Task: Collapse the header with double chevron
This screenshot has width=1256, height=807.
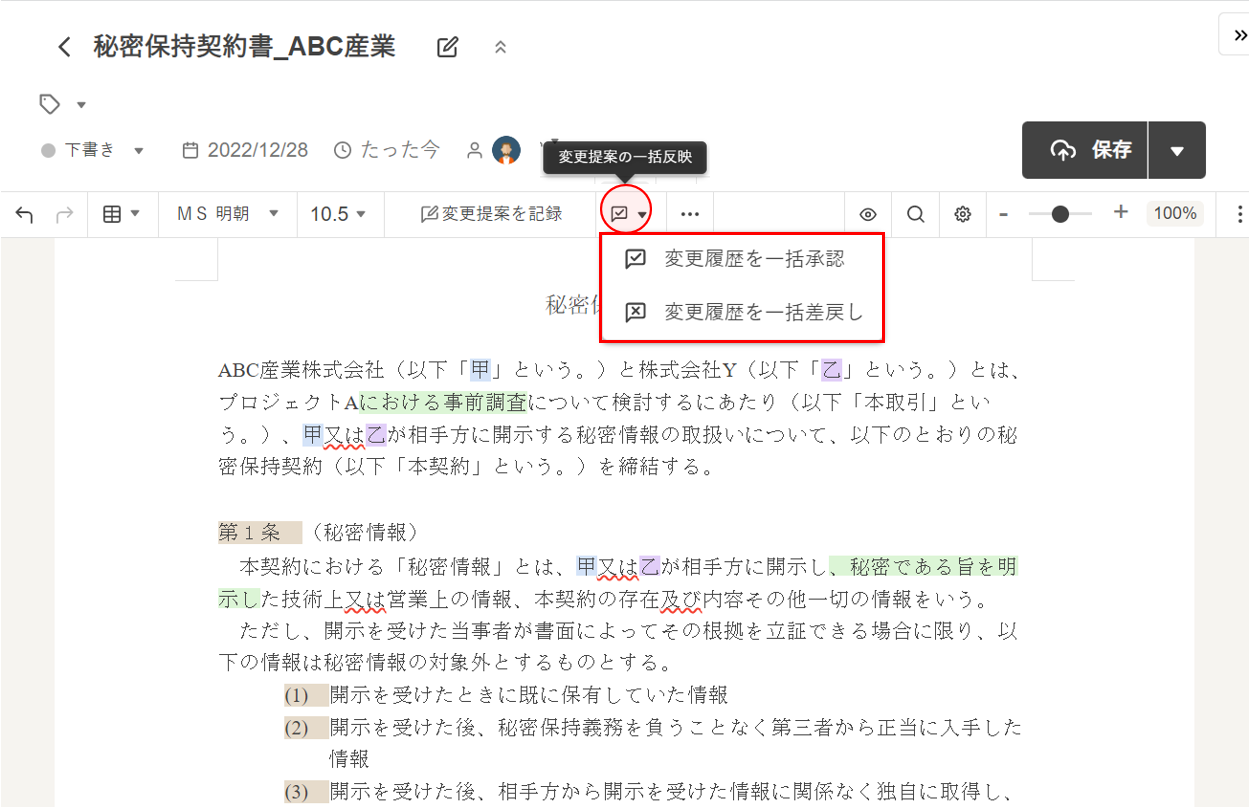Action: (501, 47)
